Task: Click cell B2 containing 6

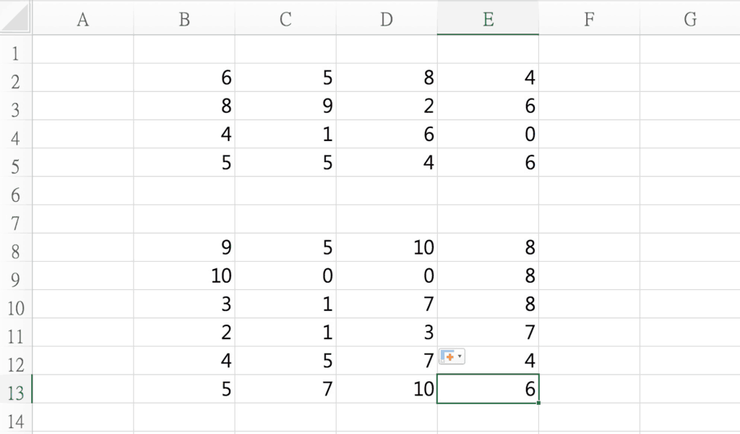Action: pos(184,77)
